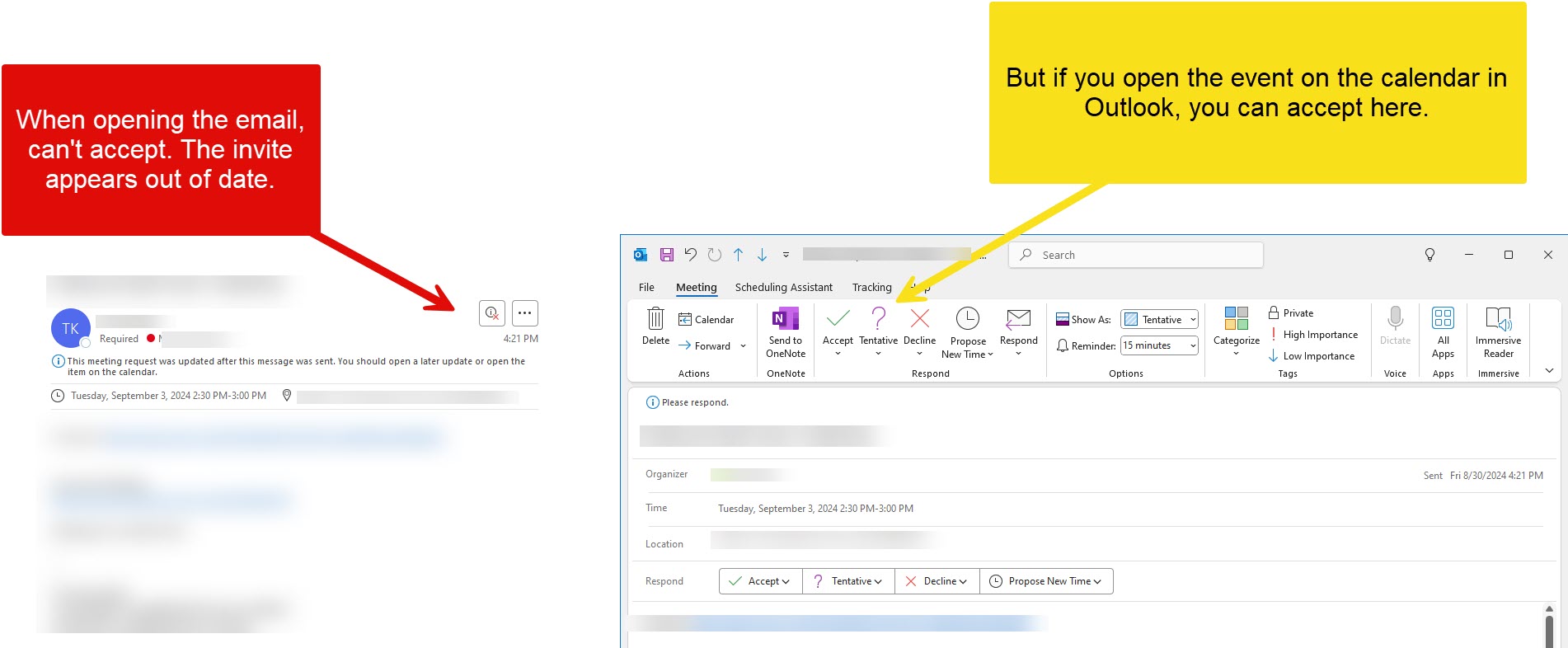Expand the Forward options arrow
Viewport: 1568px width, 648px height.
click(x=743, y=346)
